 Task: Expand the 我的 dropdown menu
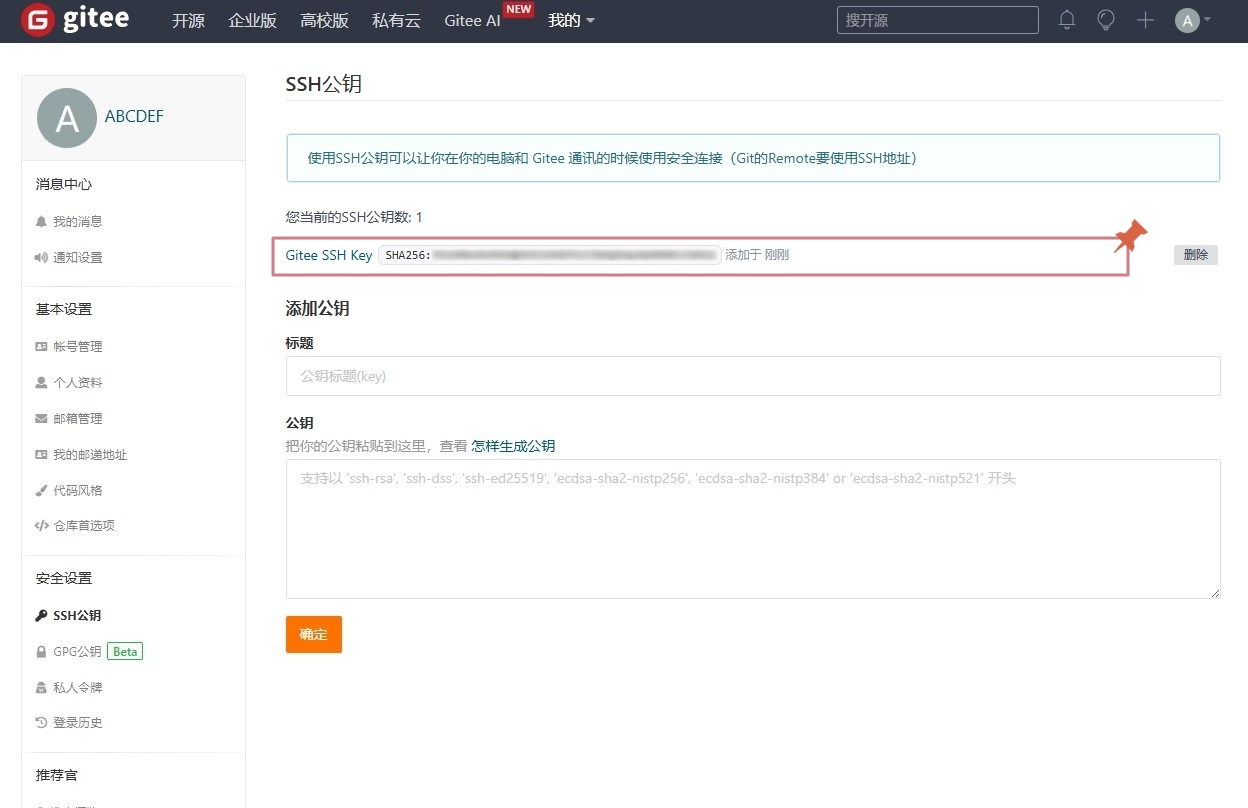point(571,20)
